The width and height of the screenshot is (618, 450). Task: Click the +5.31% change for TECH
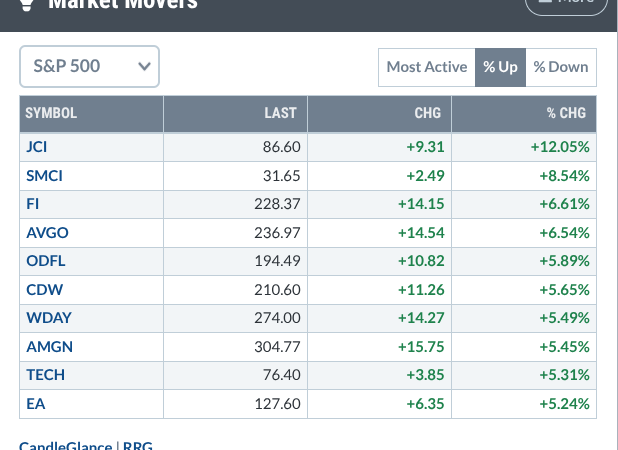click(x=564, y=375)
